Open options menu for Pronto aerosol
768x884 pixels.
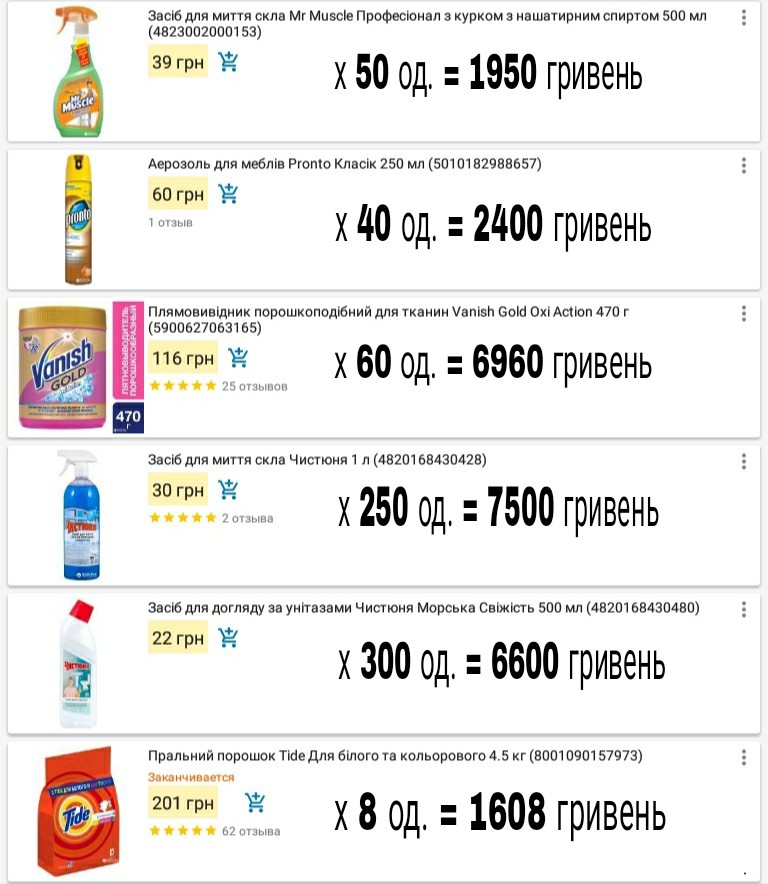[743, 166]
